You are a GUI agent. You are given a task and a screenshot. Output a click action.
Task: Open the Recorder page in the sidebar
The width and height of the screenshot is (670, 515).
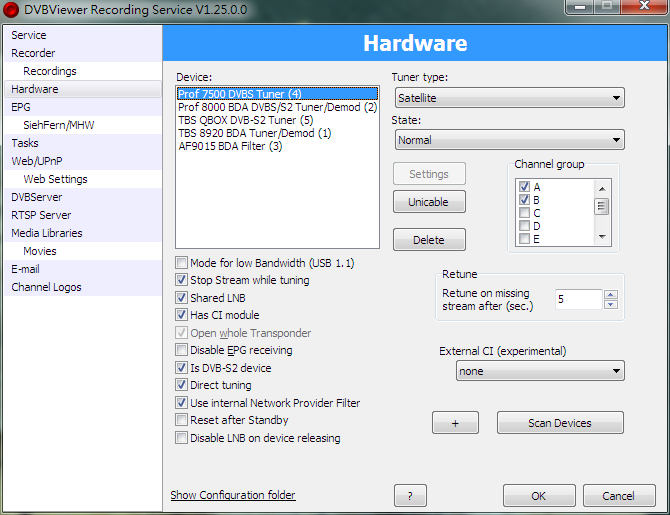83,53
